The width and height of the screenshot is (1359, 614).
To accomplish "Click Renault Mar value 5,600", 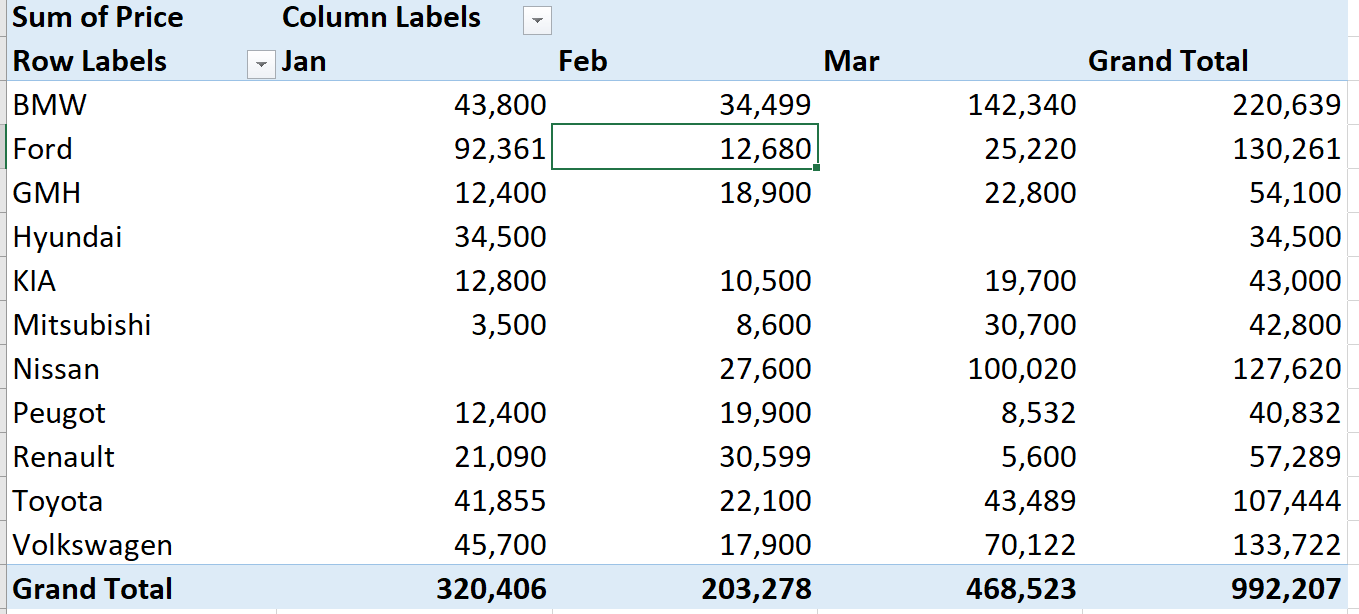I will coord(1038,457).
